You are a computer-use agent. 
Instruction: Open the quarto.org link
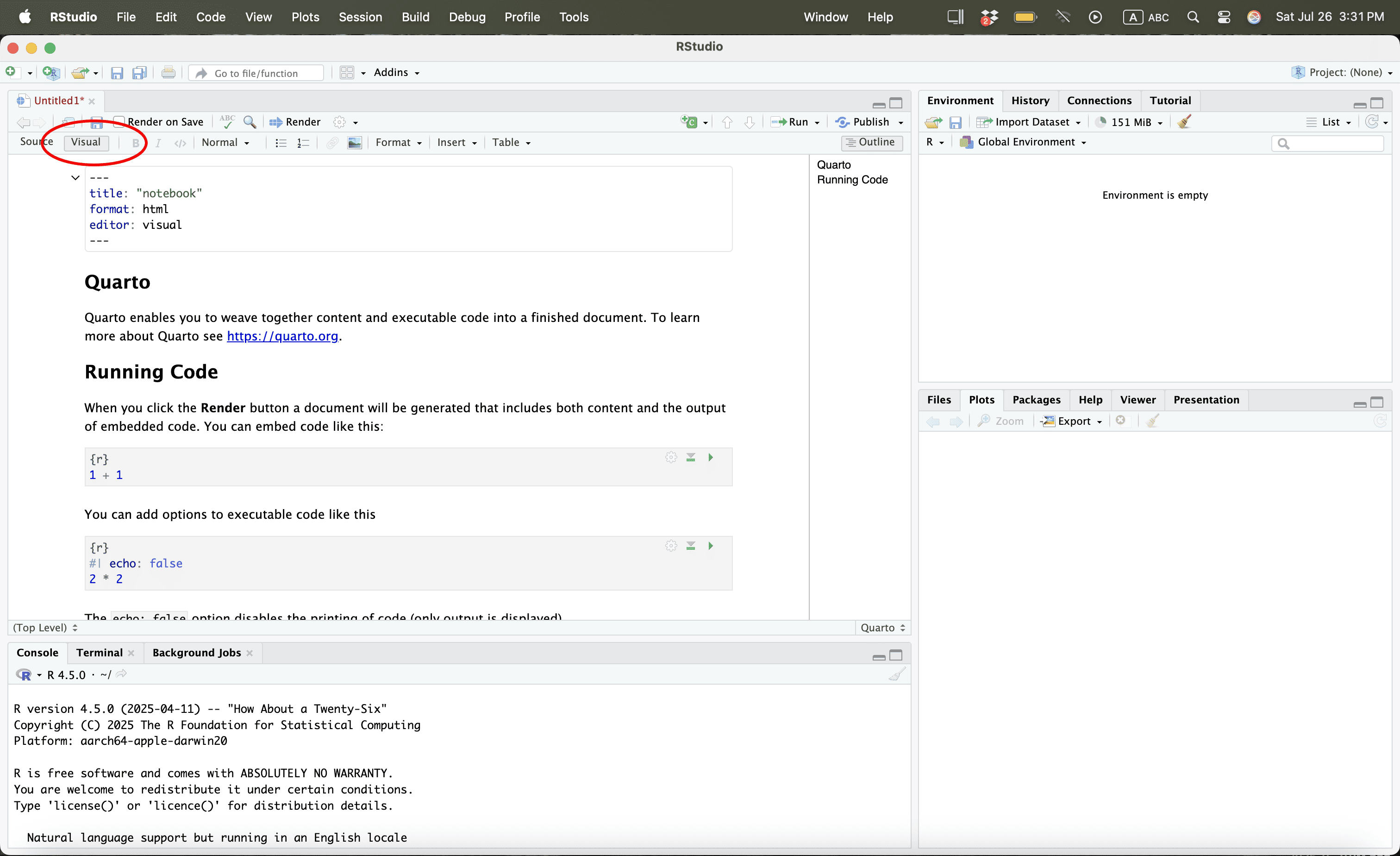[x=282, y=336]
